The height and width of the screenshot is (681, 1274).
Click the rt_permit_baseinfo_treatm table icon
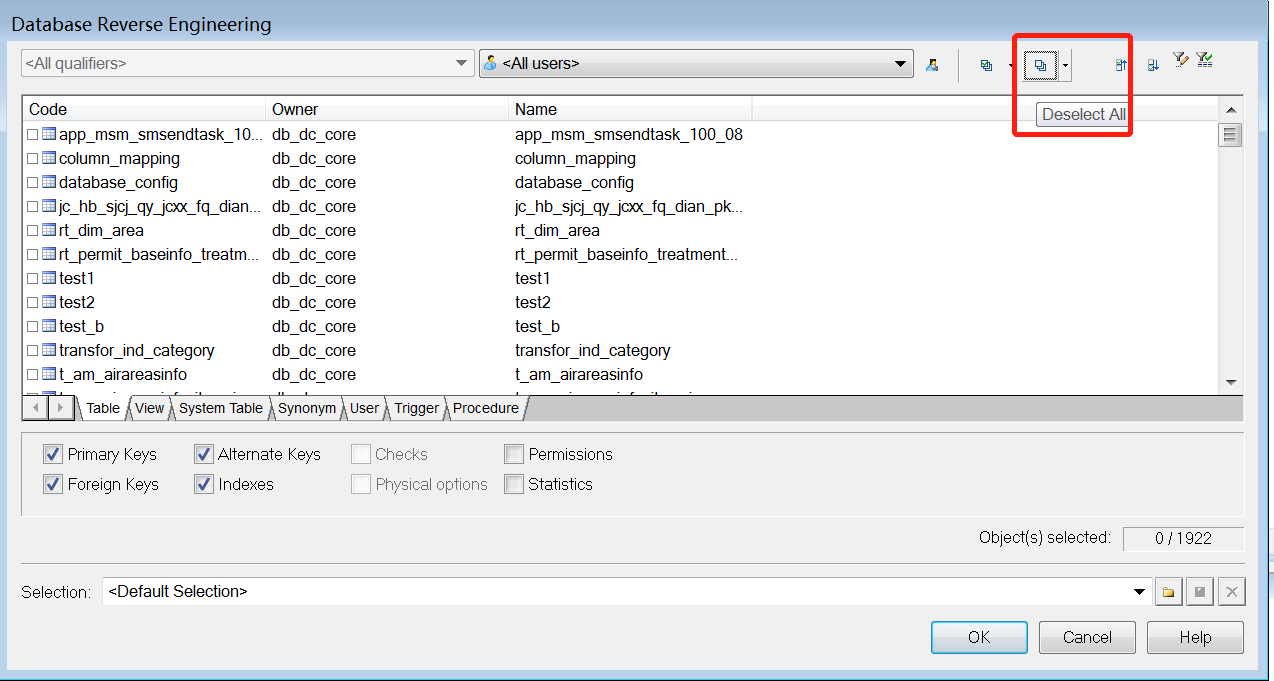click(49, 254)
